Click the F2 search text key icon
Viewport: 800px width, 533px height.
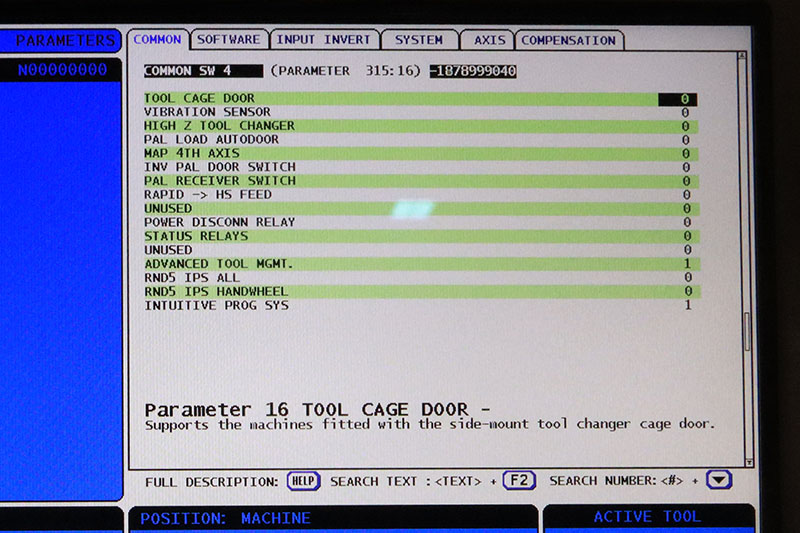[x=519, y=480]
